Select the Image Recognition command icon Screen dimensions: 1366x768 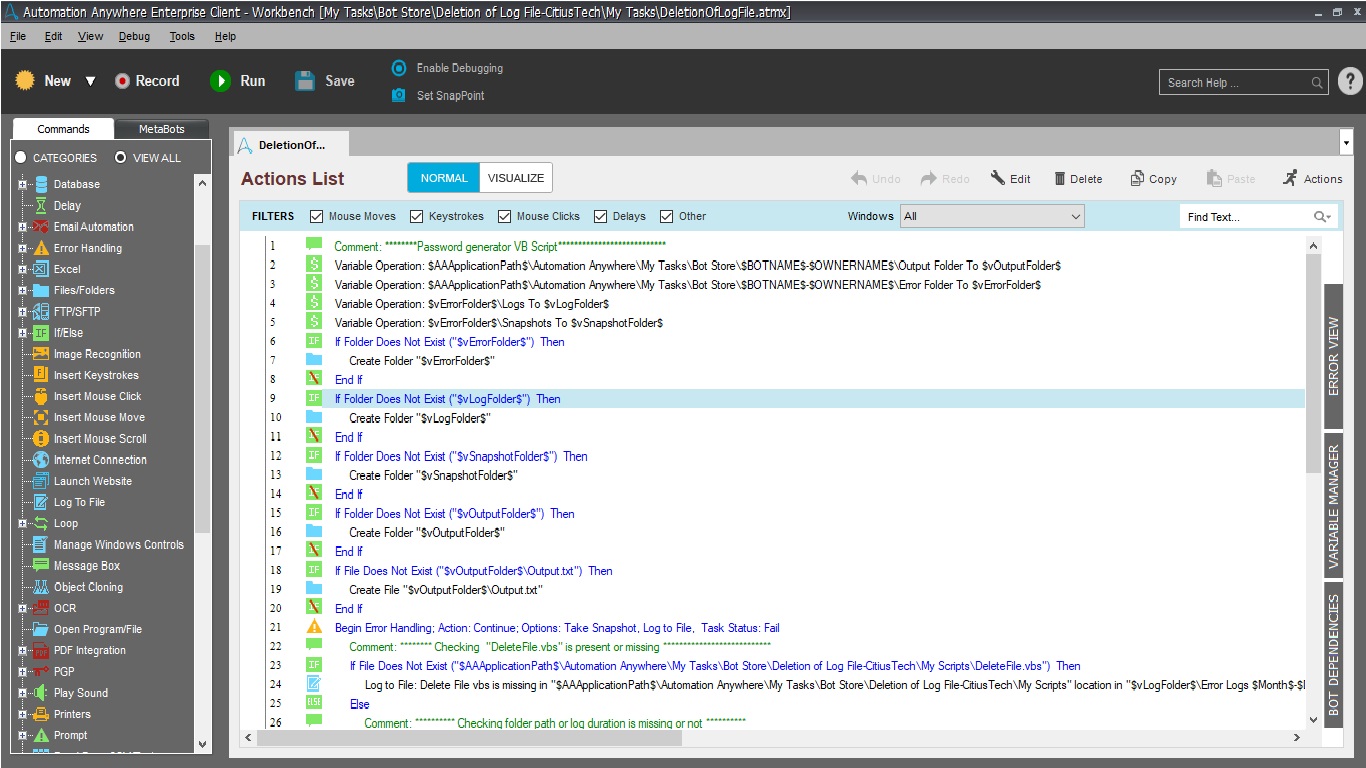[41, 354]
